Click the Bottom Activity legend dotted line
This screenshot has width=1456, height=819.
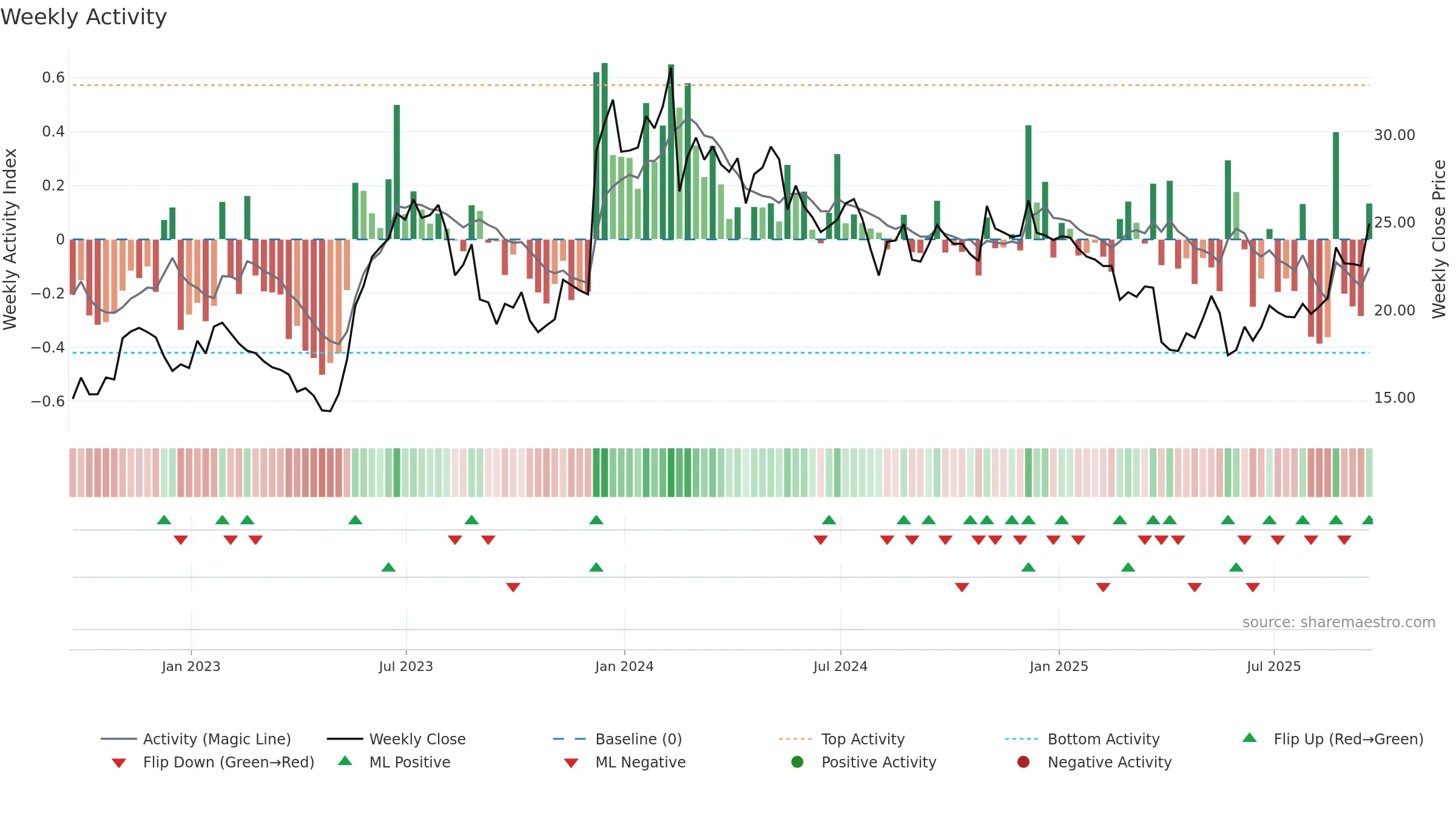(x=1022, y=739)
